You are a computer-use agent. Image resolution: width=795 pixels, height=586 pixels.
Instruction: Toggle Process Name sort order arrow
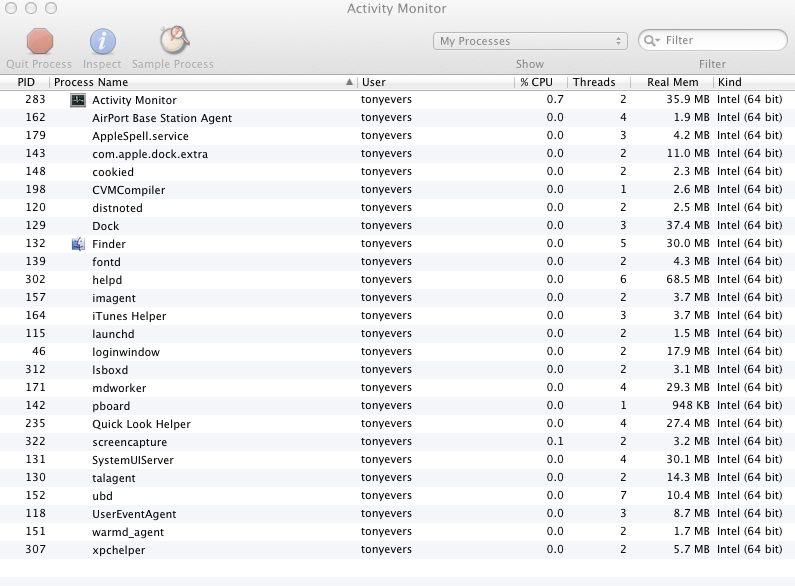pyautogui.click(x=349, y=82)
